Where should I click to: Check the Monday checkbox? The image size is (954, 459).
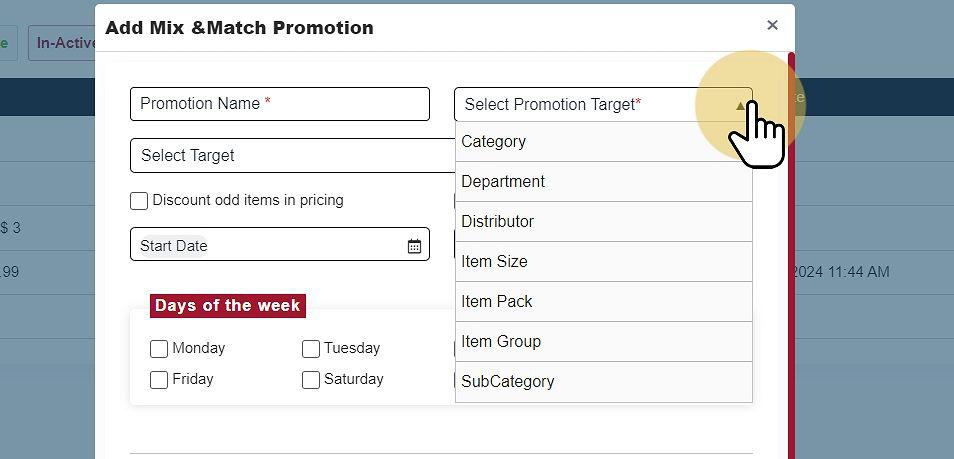click(159, 349)
